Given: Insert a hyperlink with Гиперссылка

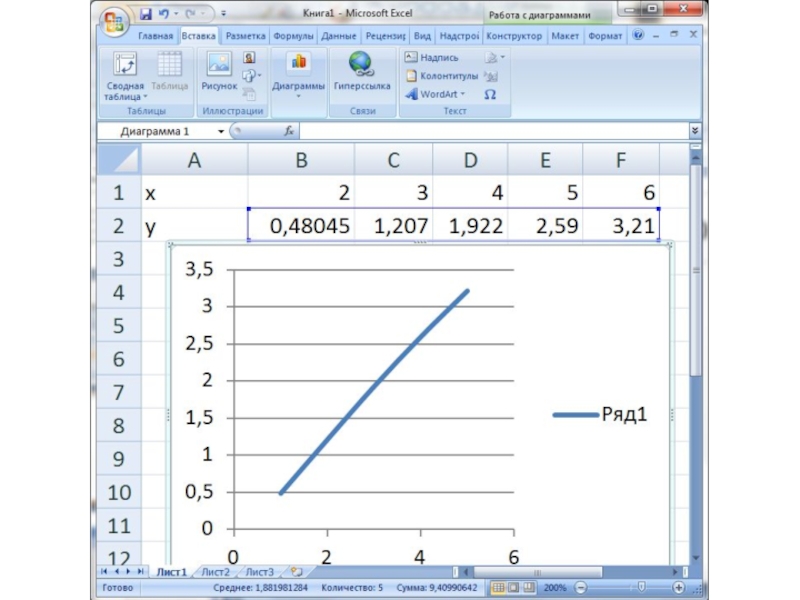Looking at the screenshot, I should click(362, 71).
